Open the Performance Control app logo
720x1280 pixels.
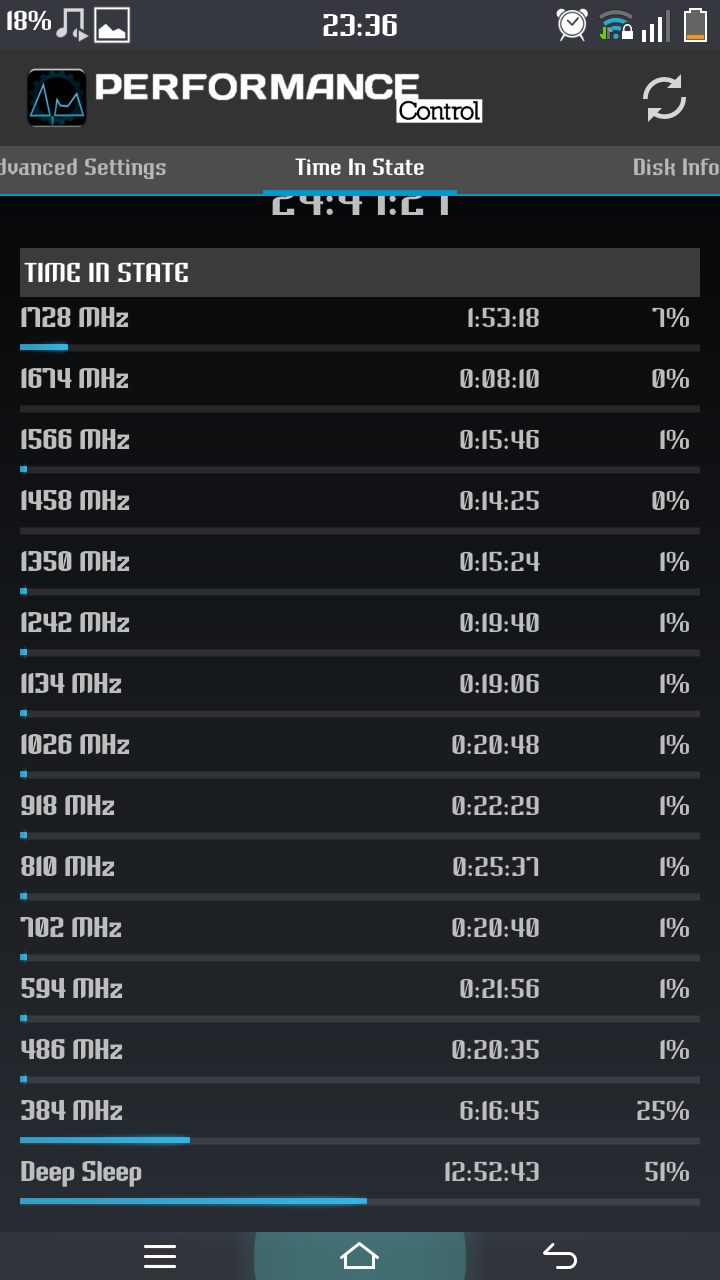pos(56,98)
